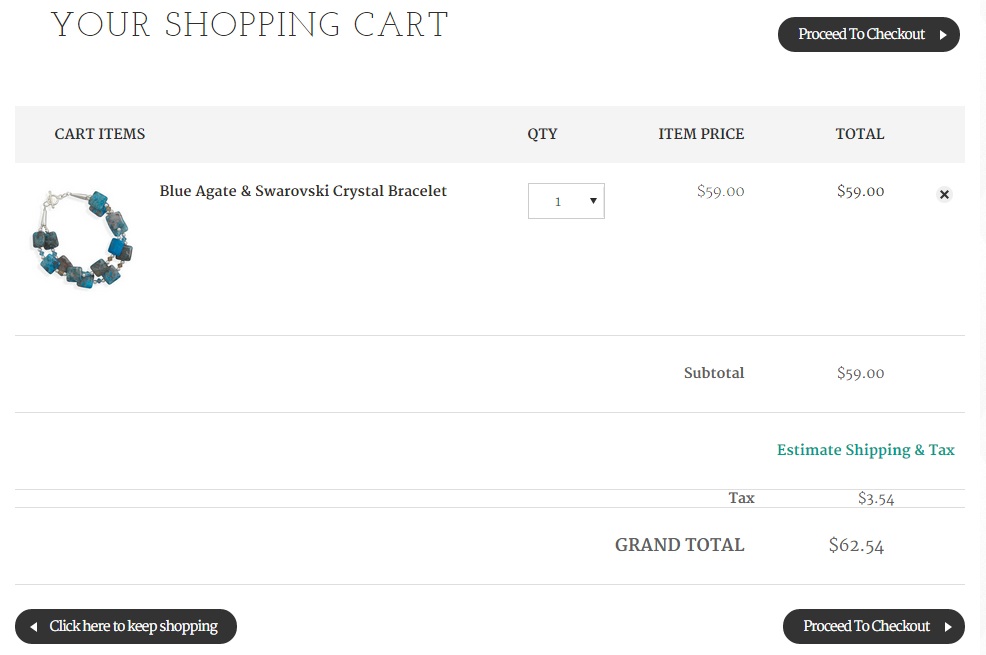Open the quantity dropdown for the bracelet
The image size is (986, 655).
(566, 201)
